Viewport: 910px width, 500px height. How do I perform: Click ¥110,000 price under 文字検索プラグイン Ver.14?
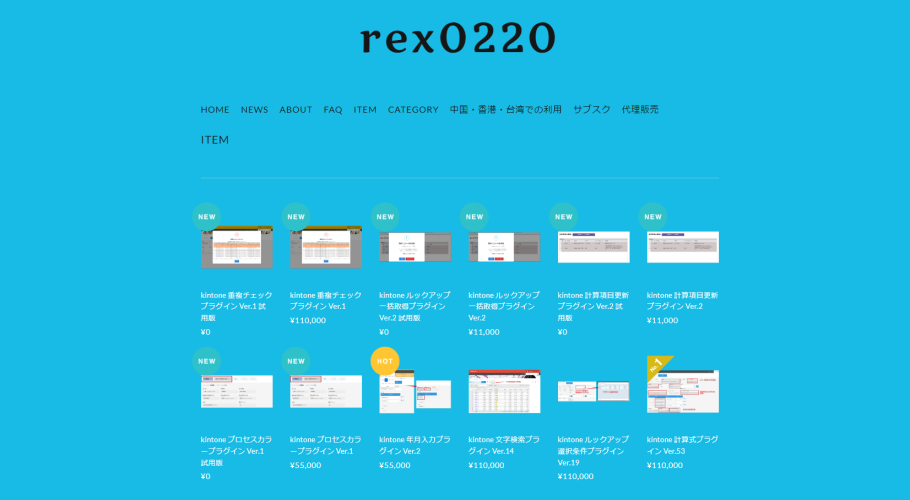[x=486, y=465]
